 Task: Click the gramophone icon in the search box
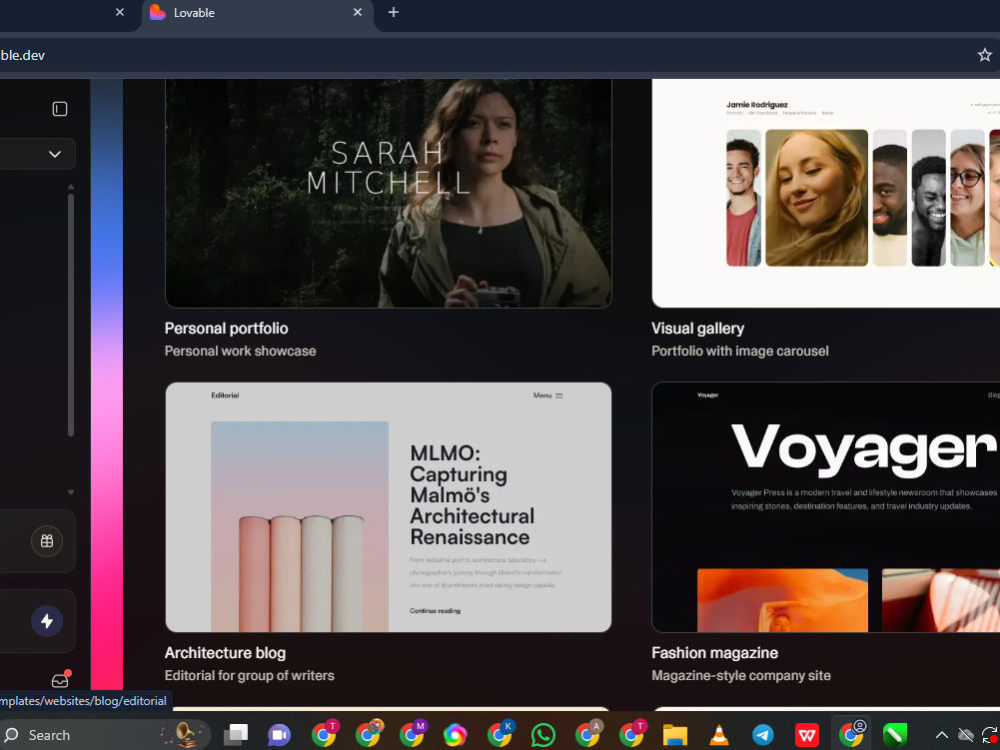click(x=184, y=734)
